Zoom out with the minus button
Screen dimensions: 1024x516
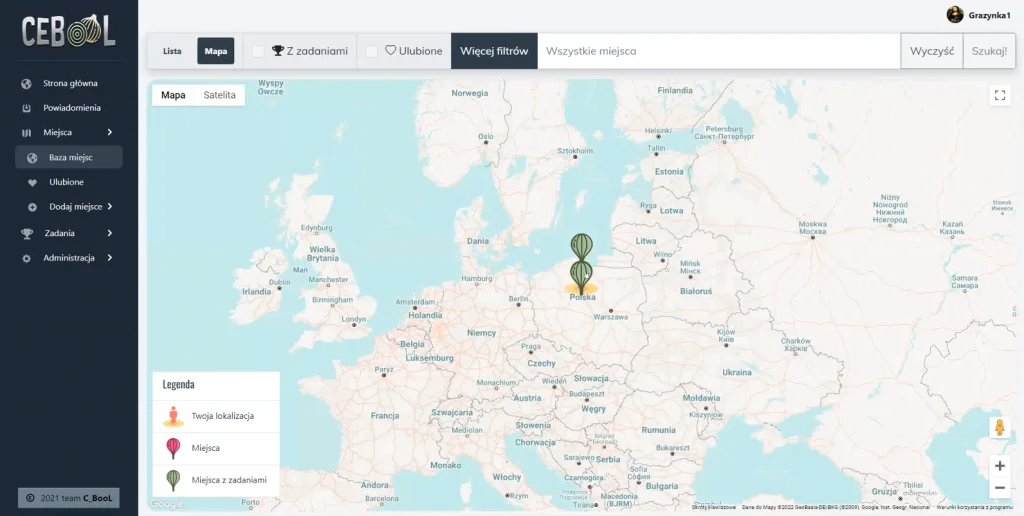[x=999, y=487]
